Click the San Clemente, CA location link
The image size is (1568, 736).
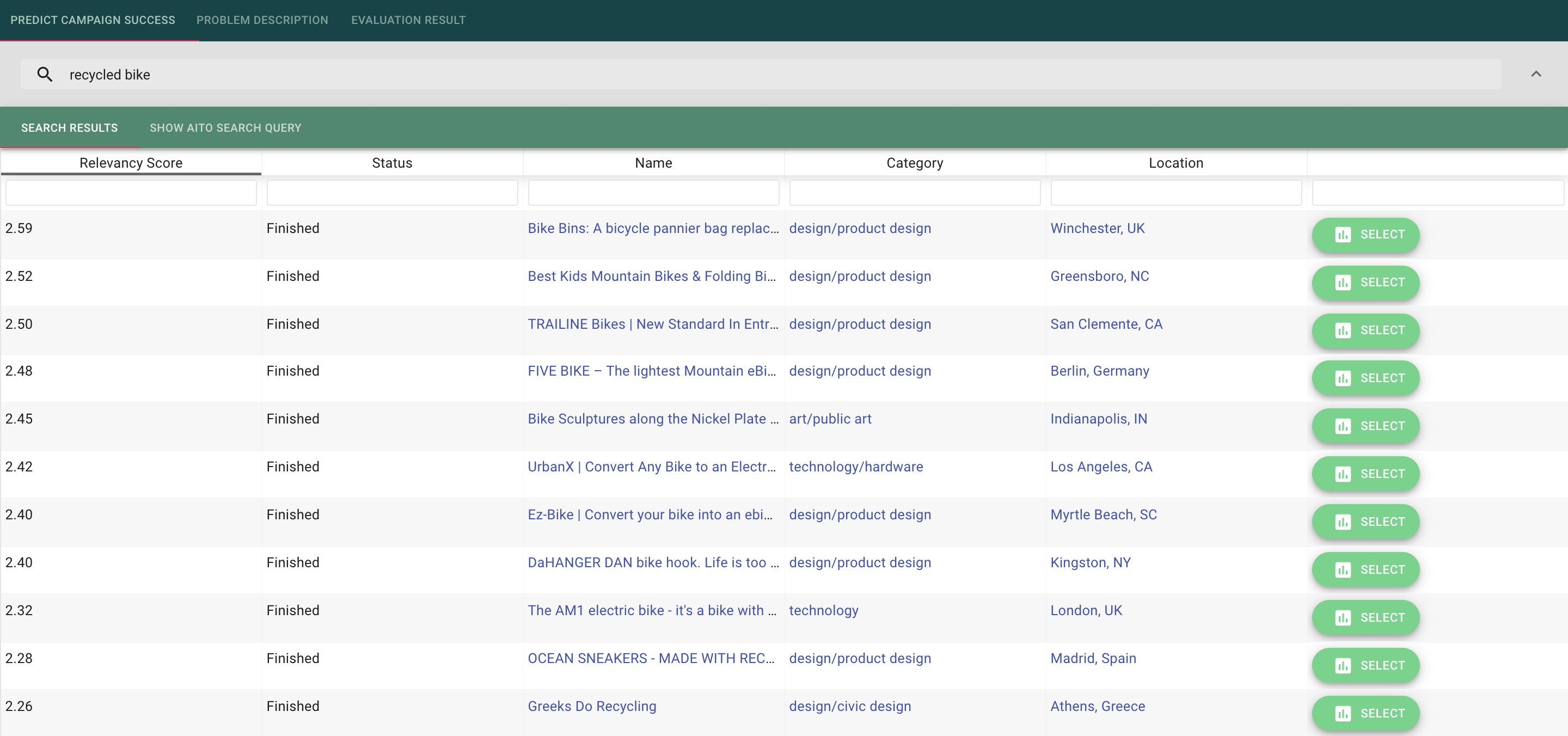[1106, 324]
